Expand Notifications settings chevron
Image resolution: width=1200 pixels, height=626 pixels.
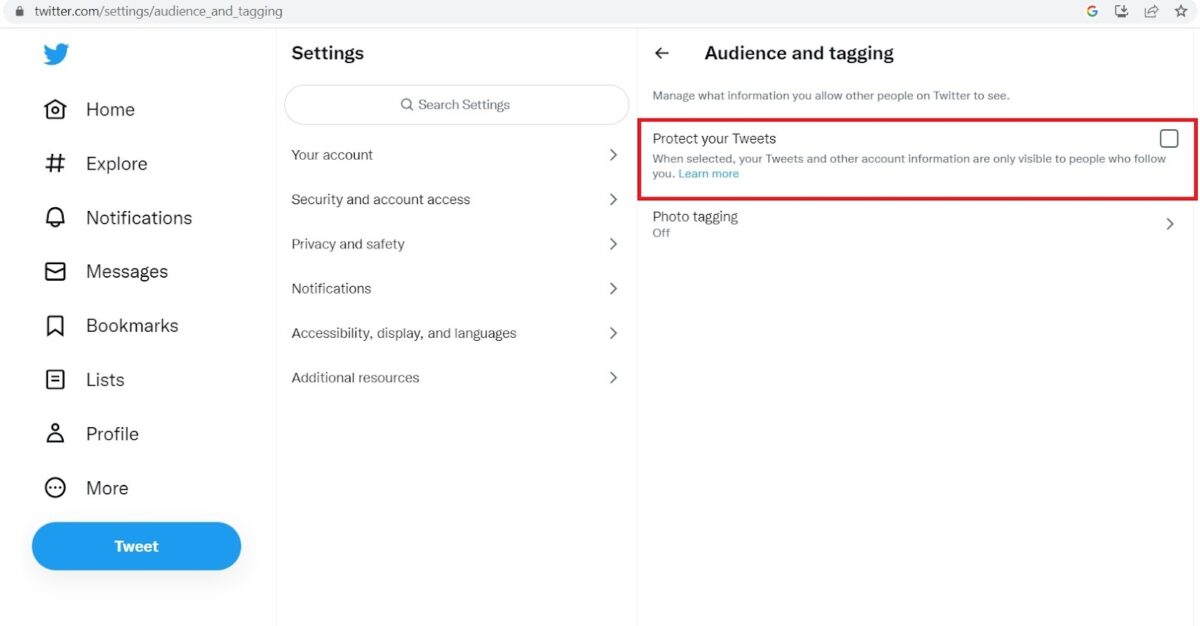tap(613, 289)
